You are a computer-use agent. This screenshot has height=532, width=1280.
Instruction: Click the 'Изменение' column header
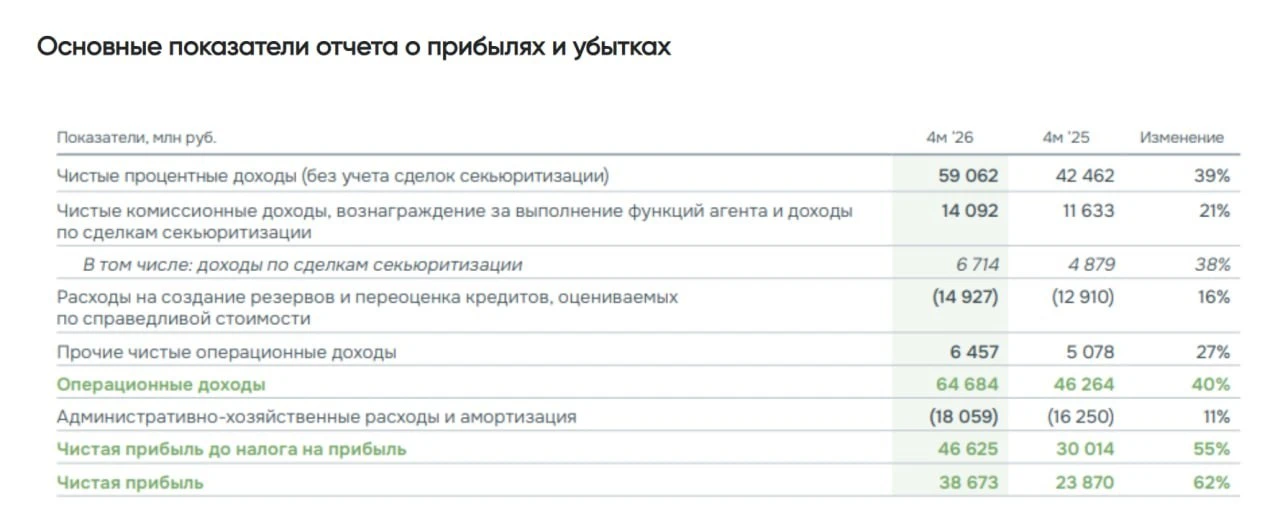[x=1181, y=138]
